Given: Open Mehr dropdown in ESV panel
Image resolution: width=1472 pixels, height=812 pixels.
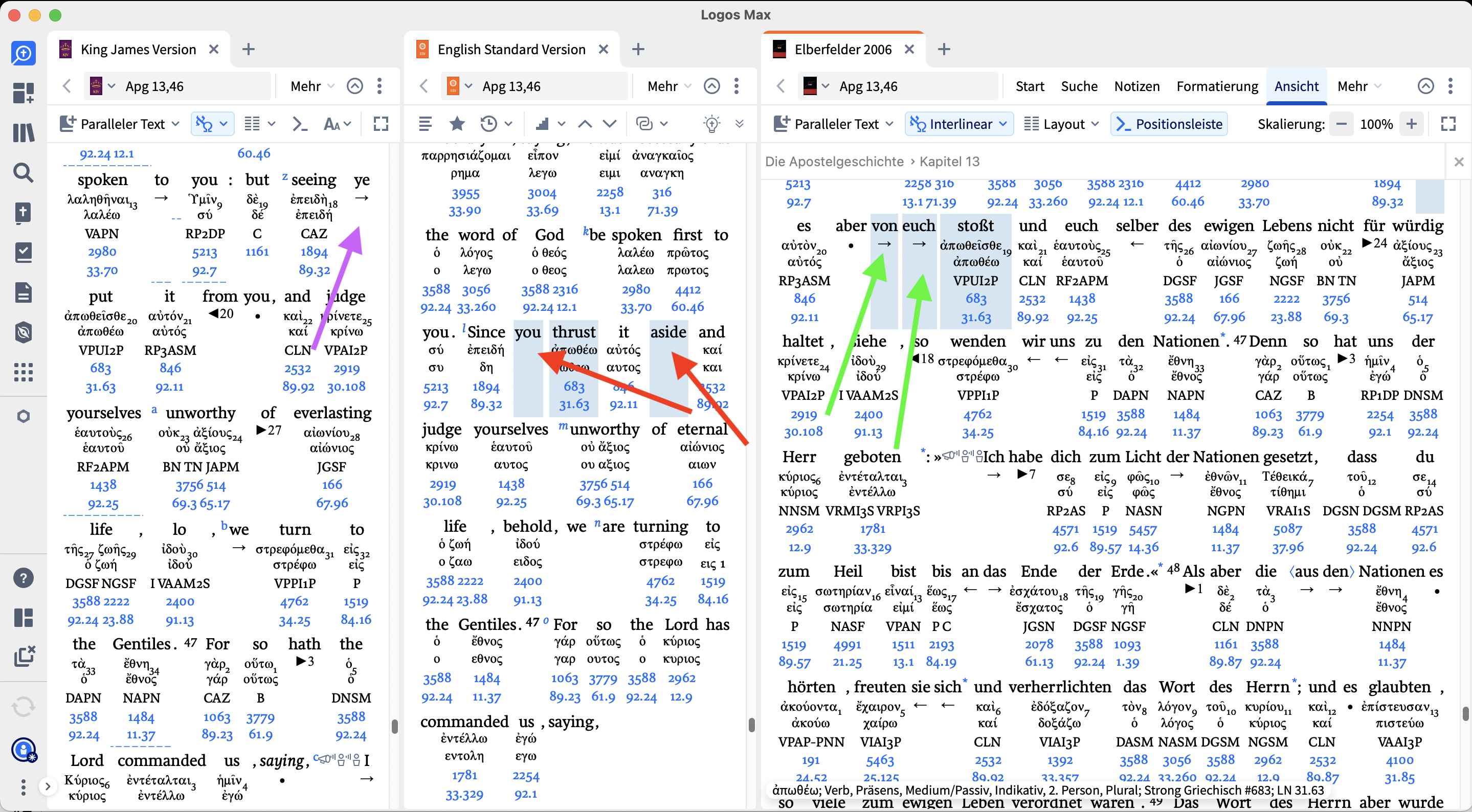Looking at the screenshot, I should pyautogui.click(x=669, y=86).
